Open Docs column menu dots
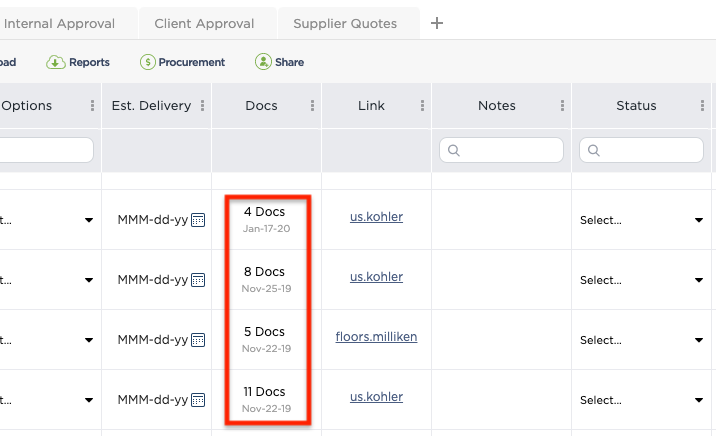 pos(312,105)
